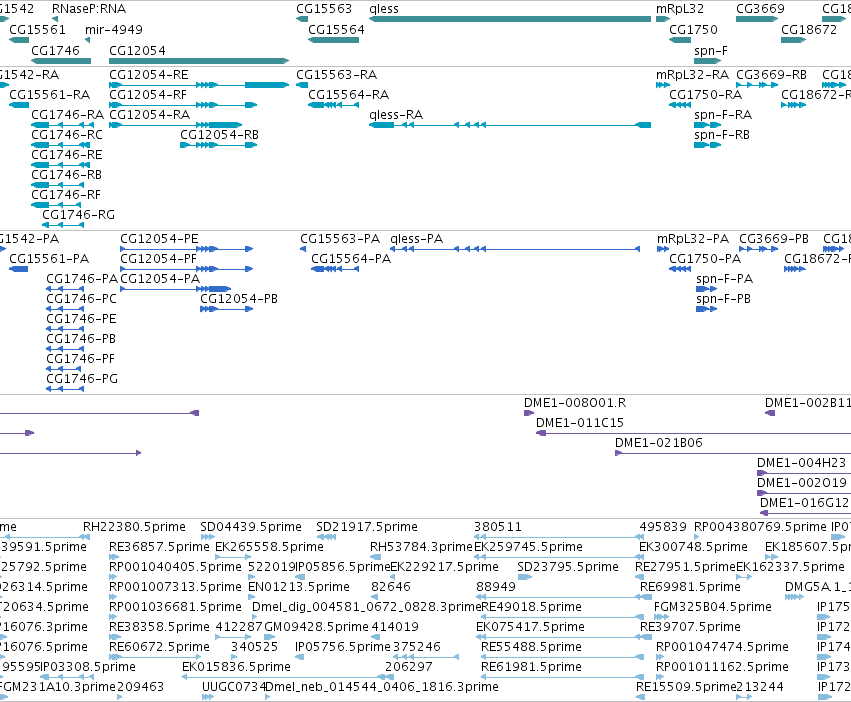Select transcript CG1746-RA

61,125
